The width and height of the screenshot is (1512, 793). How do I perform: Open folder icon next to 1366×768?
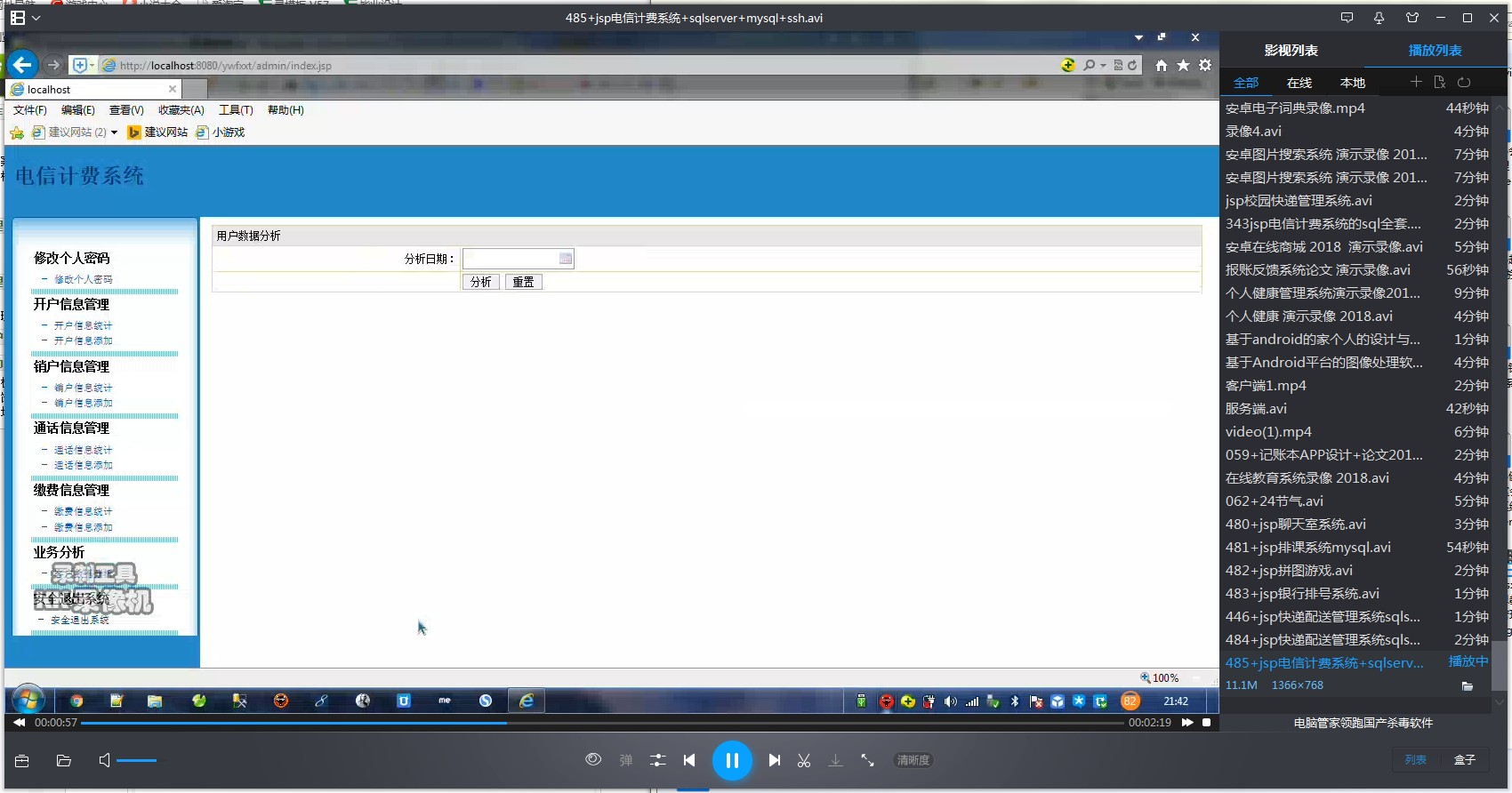click(1468, 686)
